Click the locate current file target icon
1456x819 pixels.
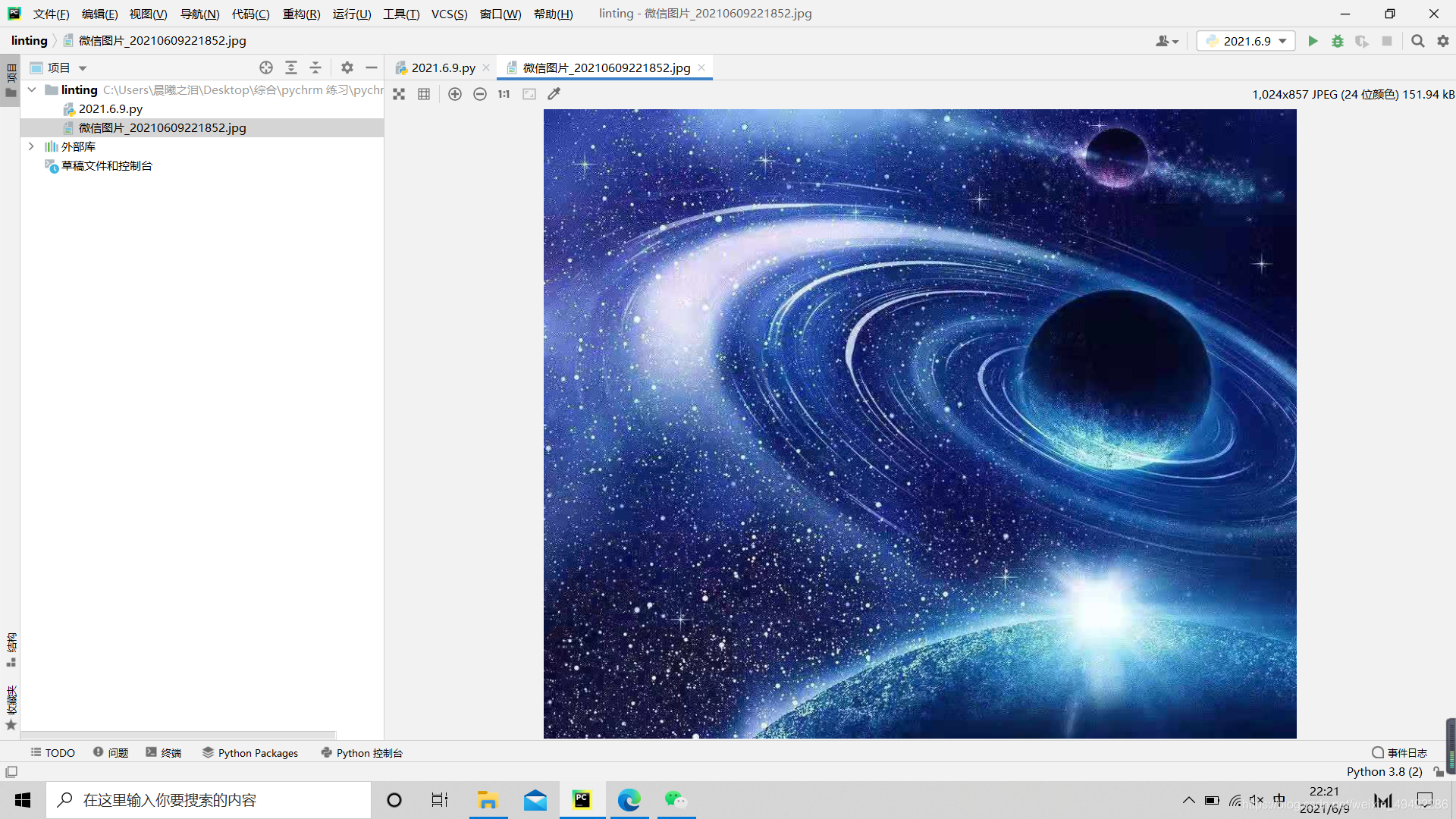266,67
